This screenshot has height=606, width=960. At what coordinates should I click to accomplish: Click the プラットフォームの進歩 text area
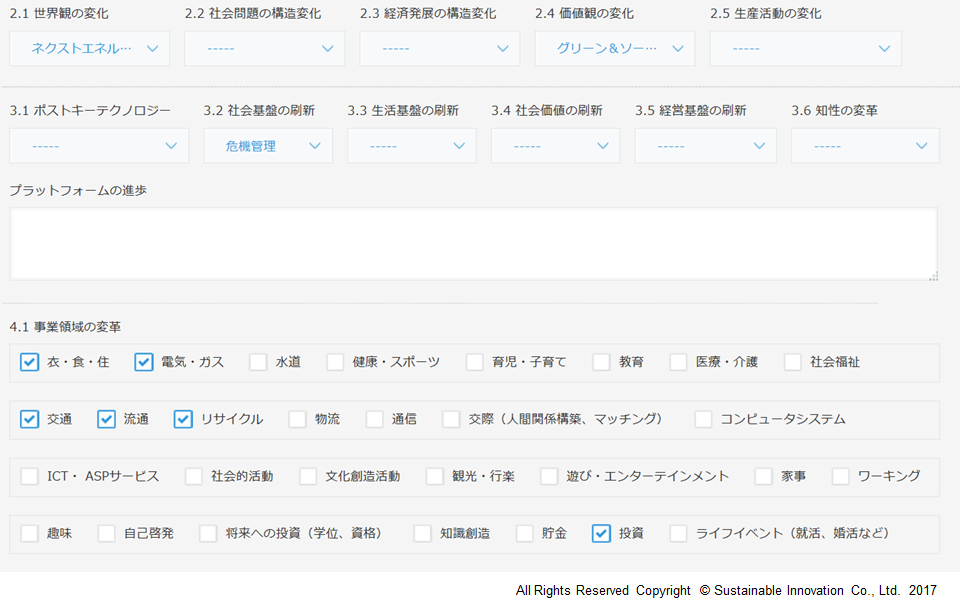(x=473, y=244)
